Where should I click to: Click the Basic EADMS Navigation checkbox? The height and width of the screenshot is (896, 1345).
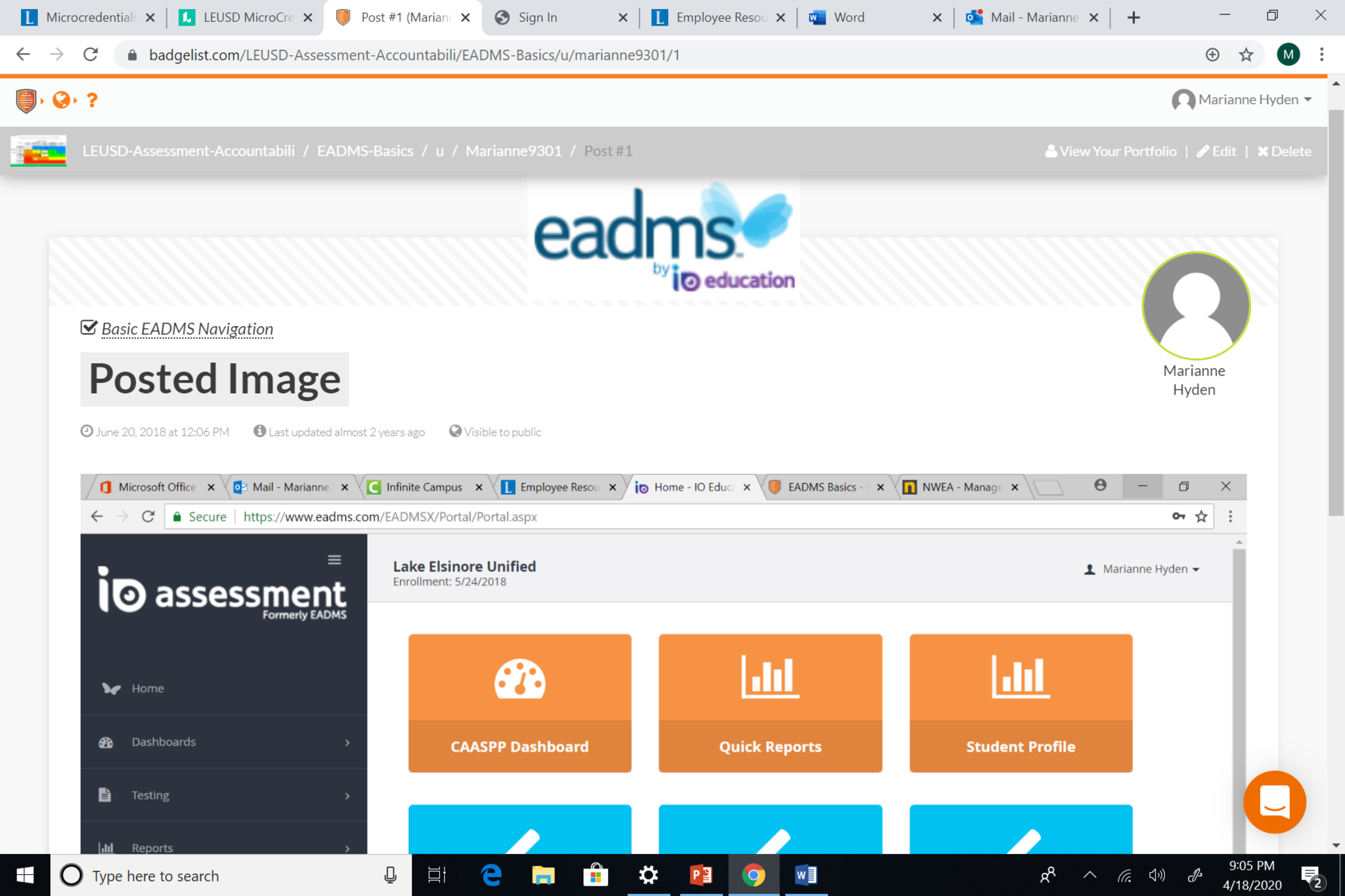[89, 328]
